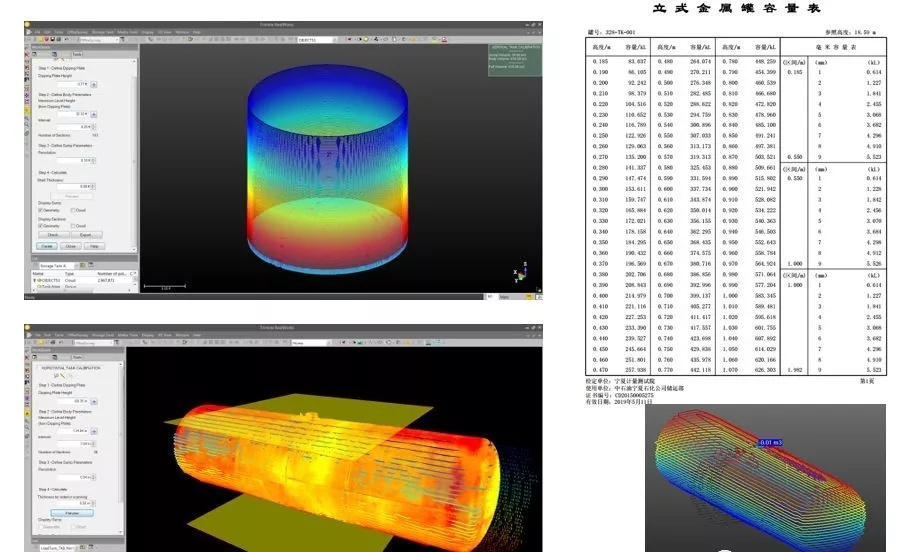
Task: Click the highlighted Create button
Action: coord(47,246)
